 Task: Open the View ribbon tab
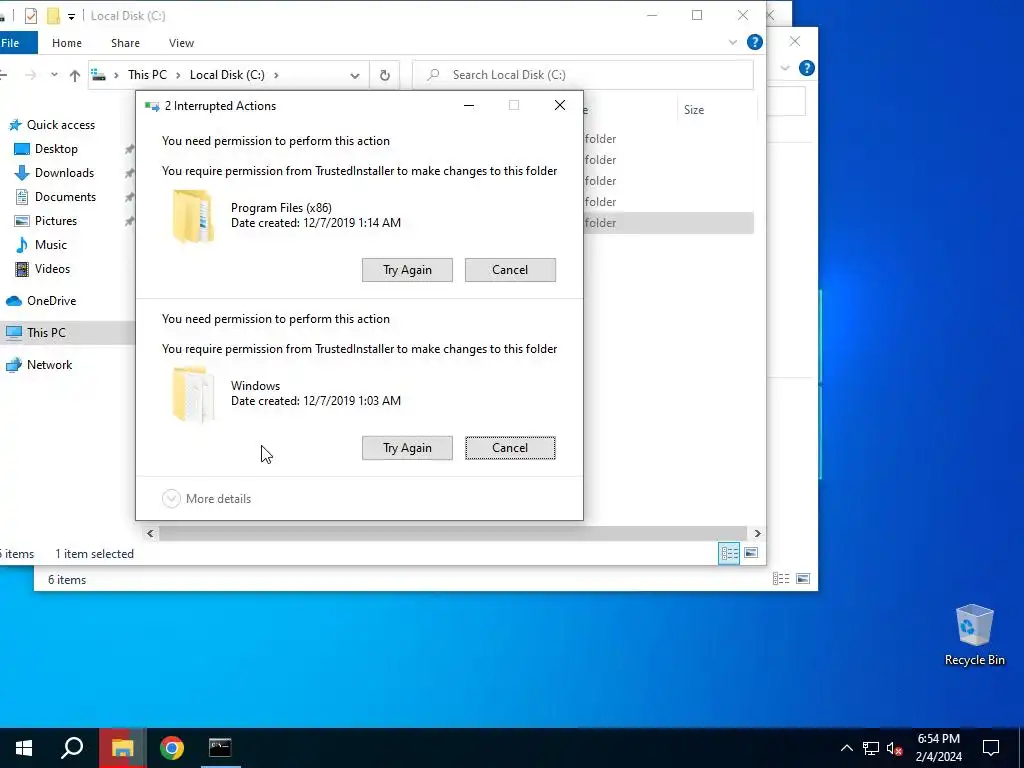tap(181, 43)
